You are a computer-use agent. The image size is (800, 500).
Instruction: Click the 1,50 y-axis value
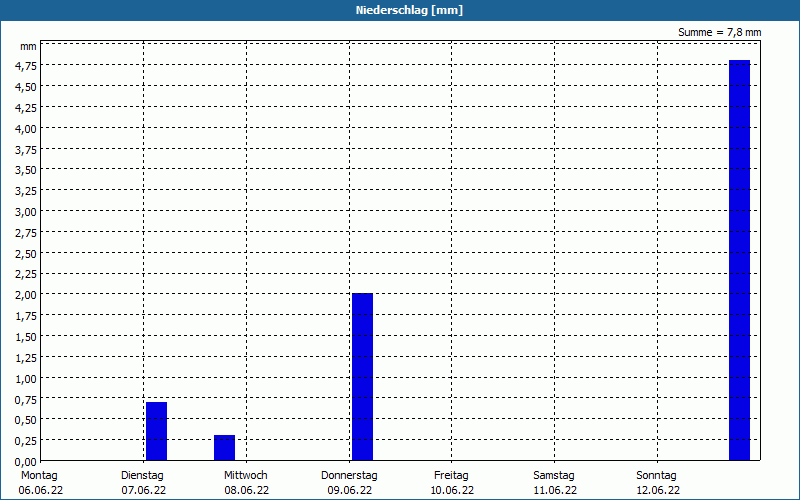[26, 337]
